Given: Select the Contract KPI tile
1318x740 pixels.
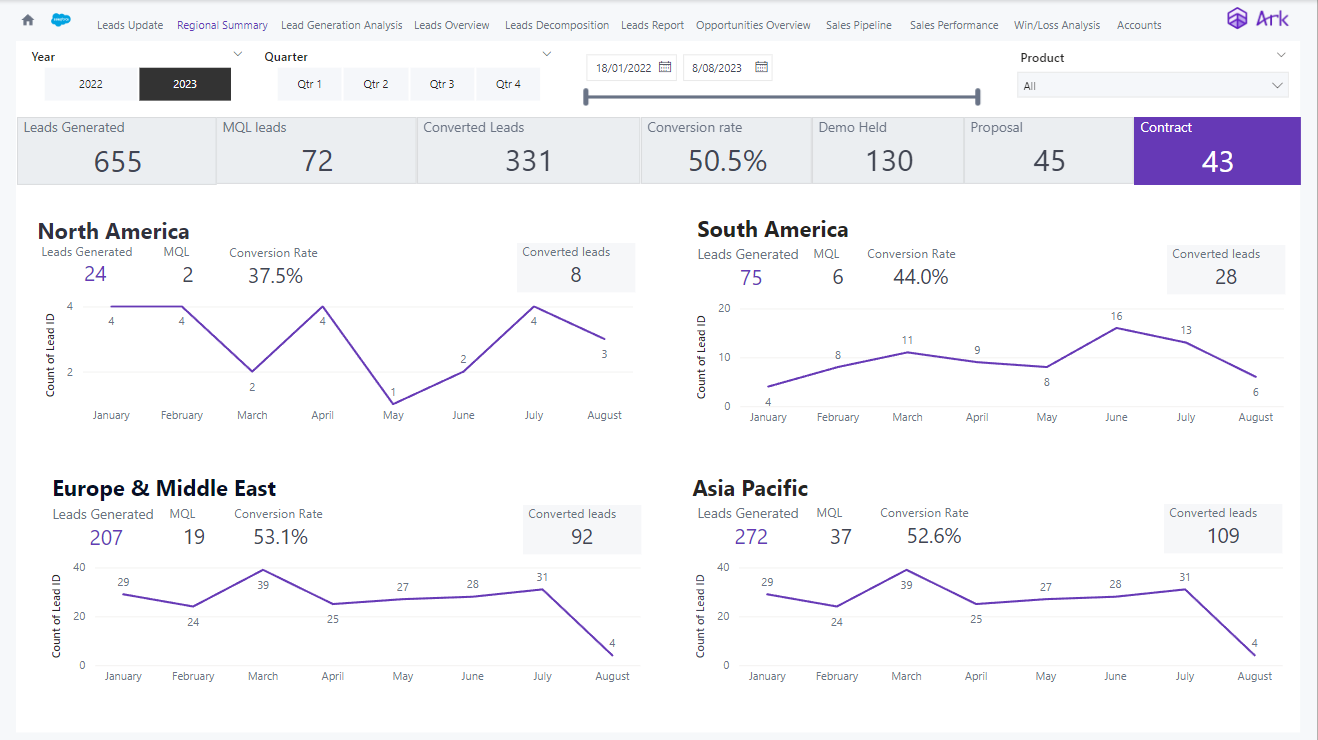Looking at the screenshot, I should [1216, 150].
